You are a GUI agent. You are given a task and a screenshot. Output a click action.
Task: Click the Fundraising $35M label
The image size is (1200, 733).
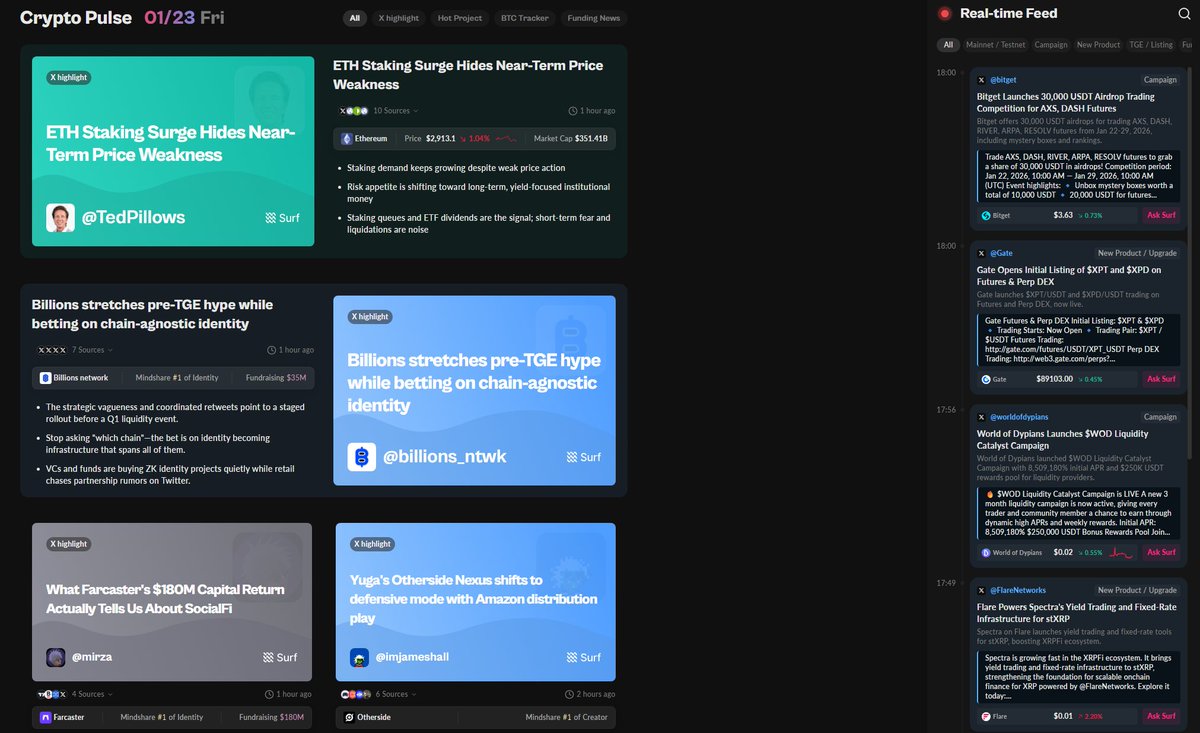276,378
